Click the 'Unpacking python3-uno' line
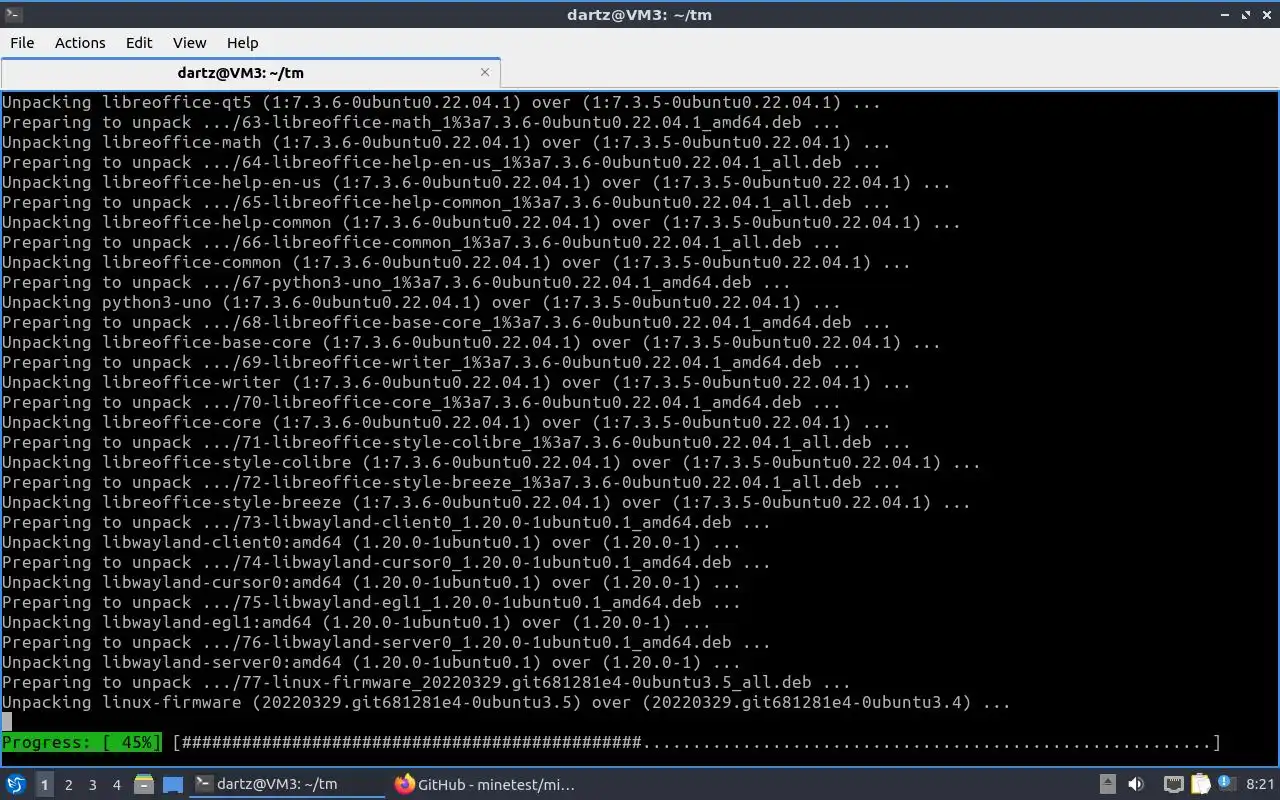 (x=421, y=302)
